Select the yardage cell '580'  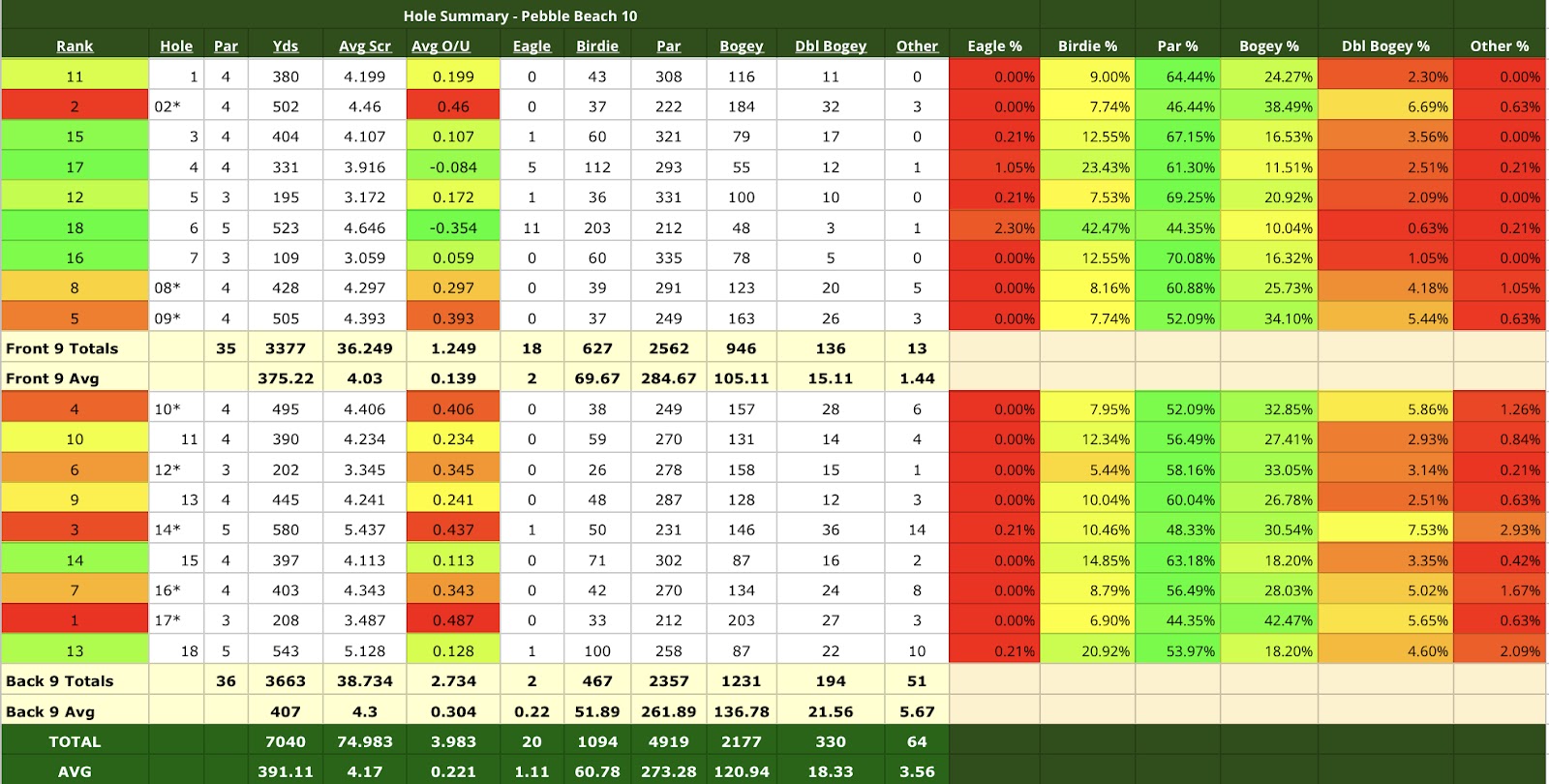click(286, 529)
